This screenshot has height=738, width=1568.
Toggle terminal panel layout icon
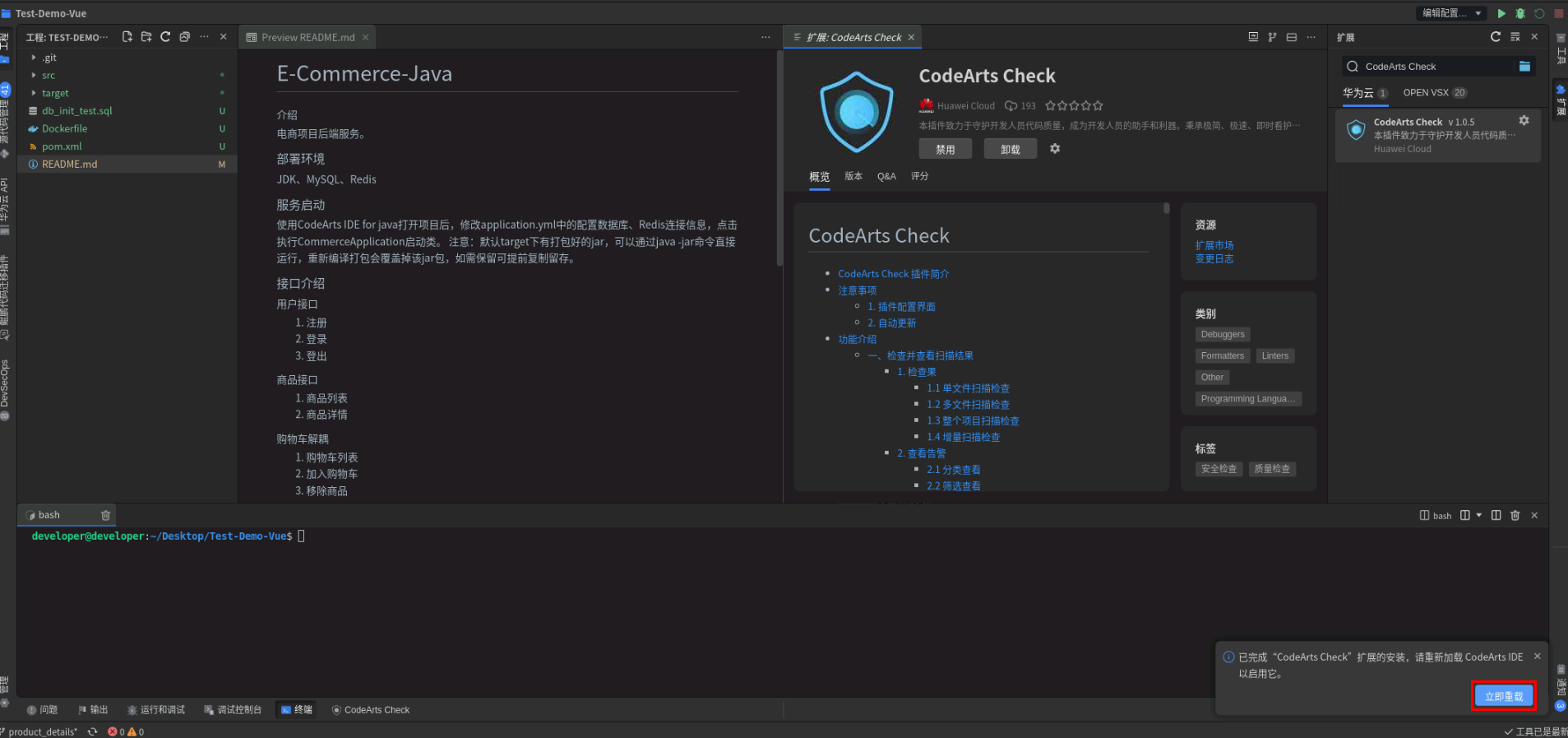coord(1496,515)
